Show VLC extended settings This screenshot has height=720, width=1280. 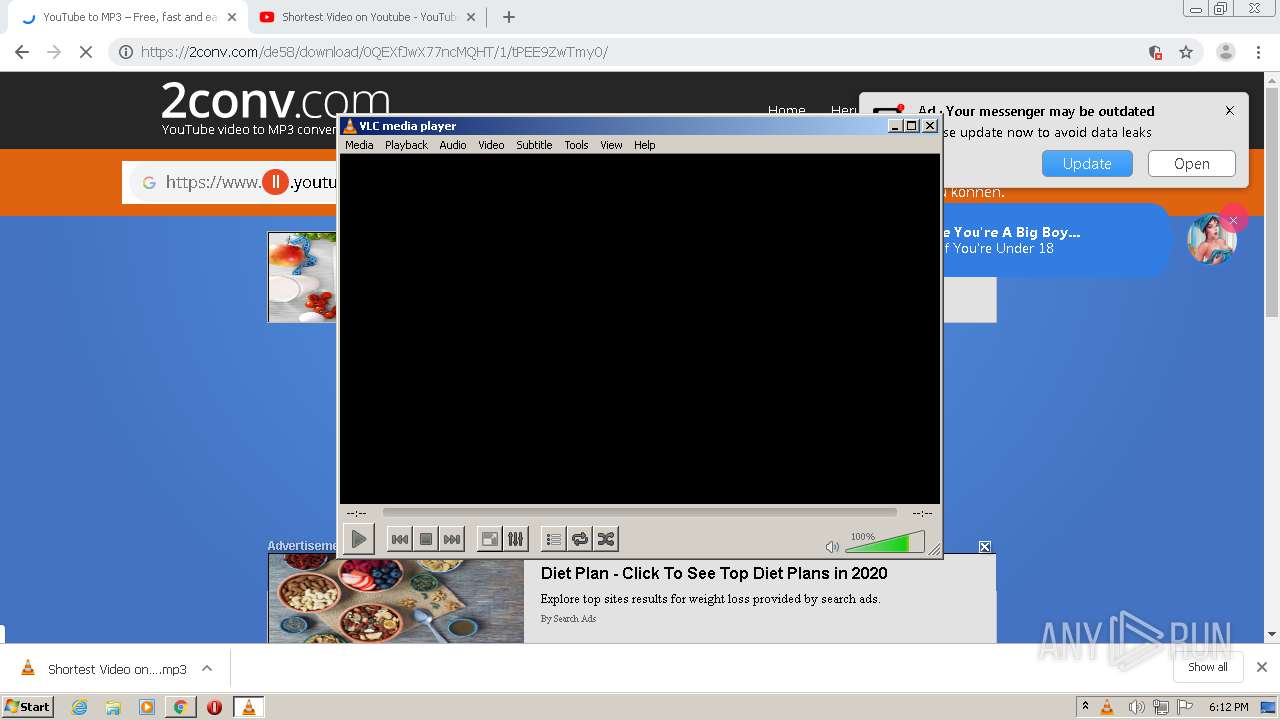(x=515, y=539)
